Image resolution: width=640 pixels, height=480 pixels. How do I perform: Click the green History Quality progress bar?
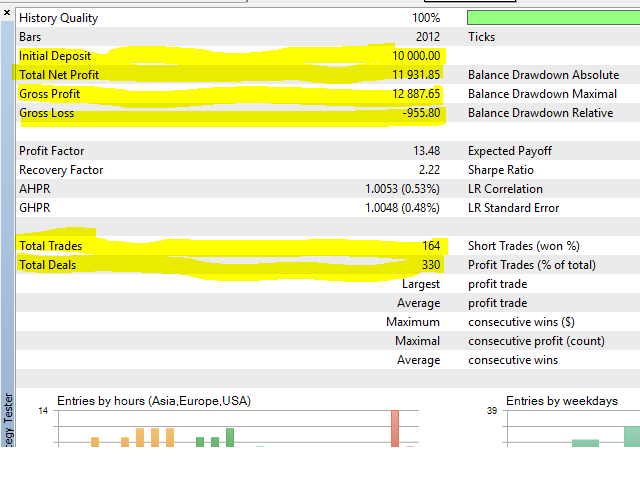click(553, 18)
